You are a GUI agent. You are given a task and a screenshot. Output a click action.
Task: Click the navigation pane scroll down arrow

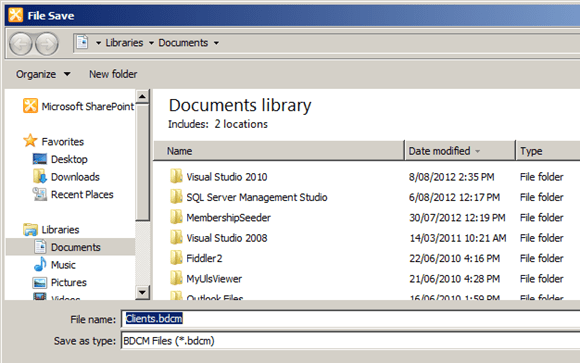pyautogui.click(x=142, y=292)
